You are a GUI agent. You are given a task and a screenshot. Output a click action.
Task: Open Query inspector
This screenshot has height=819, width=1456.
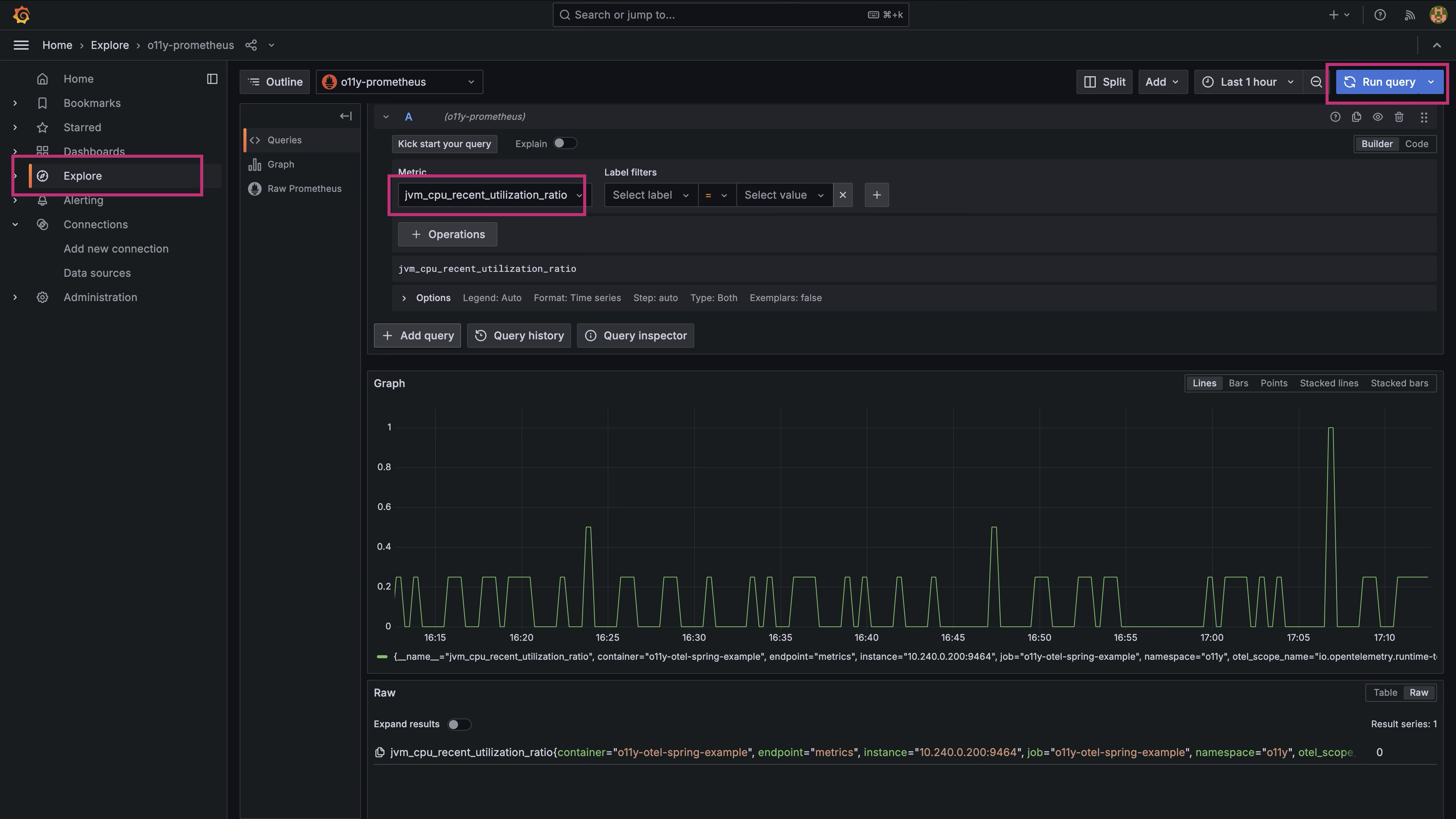[x=635, y=336]
